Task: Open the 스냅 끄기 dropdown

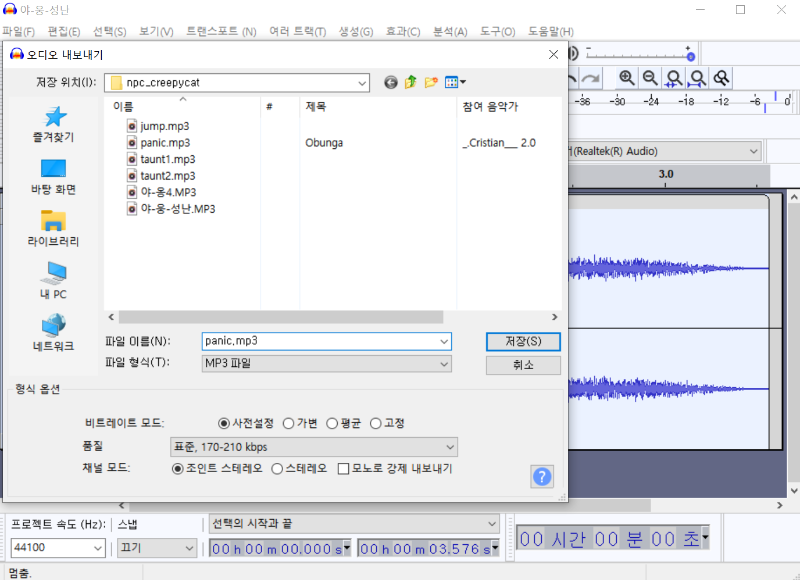Action: click(157, 548)
